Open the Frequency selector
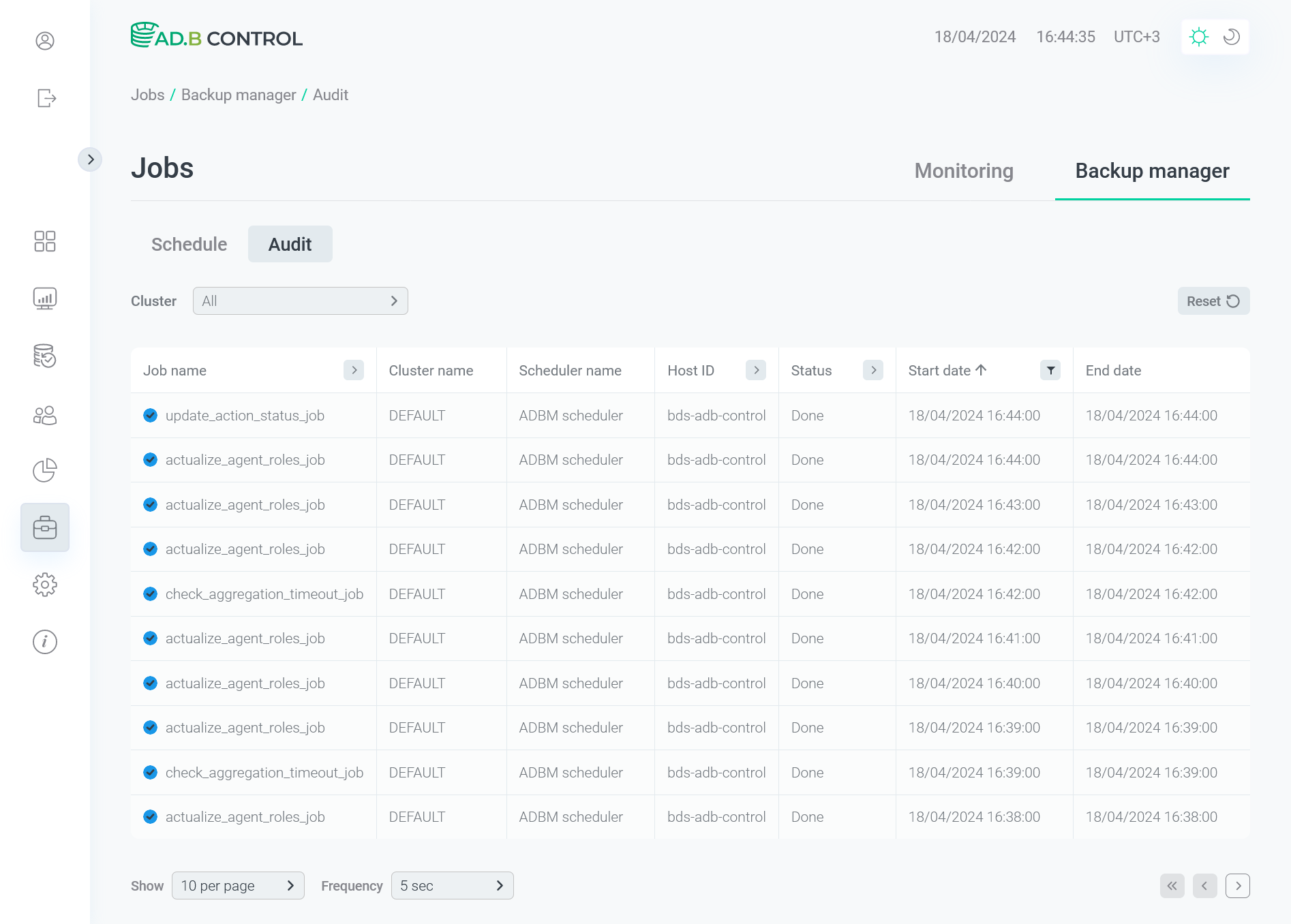Image resolution: width=1291 pixels, height=924 pixels. (x=452, y=885)
